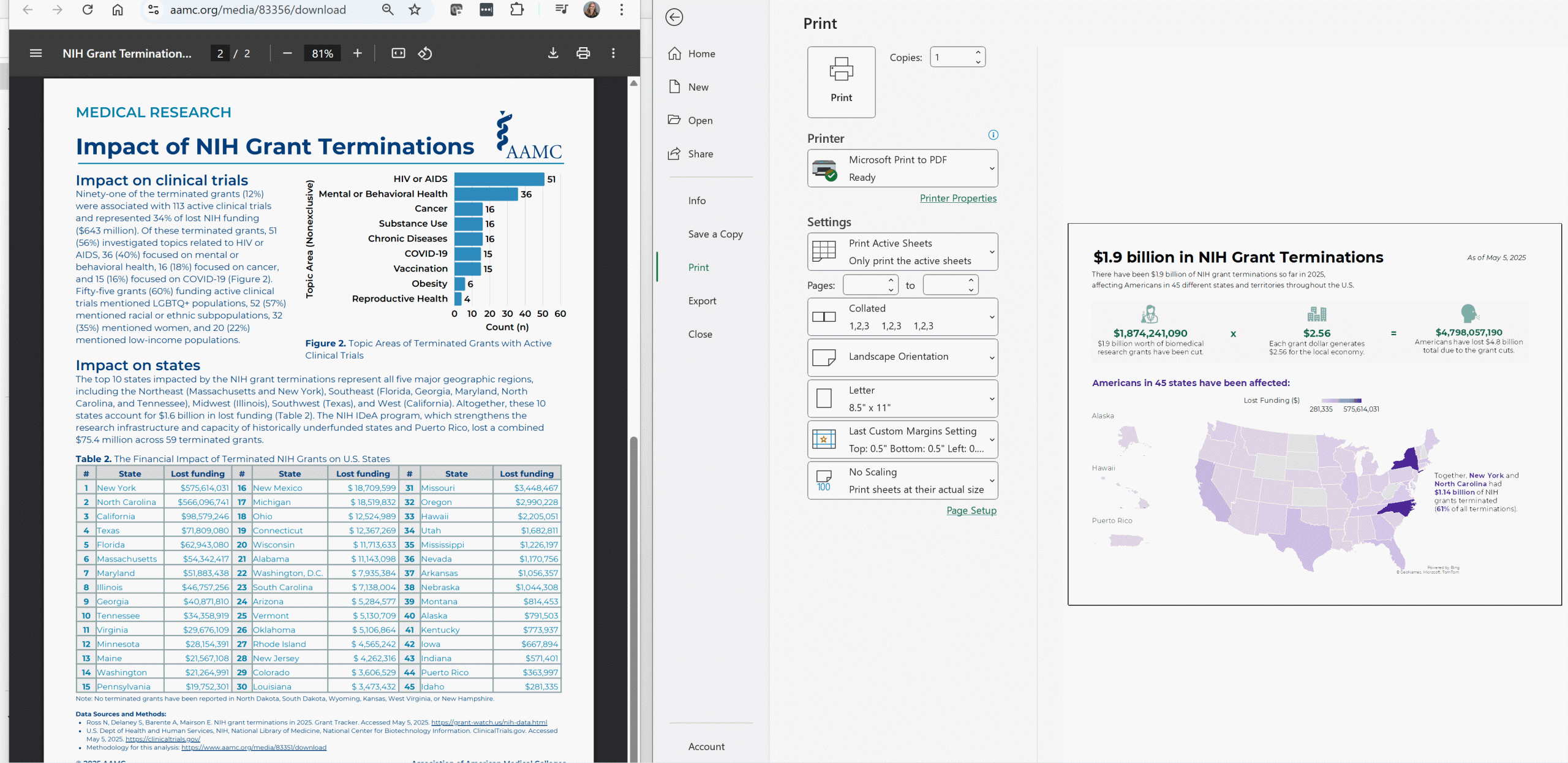1568x763 pixels.
Task: Expand Print Active Sheets dropdown
Action: [x=902, y=252]
